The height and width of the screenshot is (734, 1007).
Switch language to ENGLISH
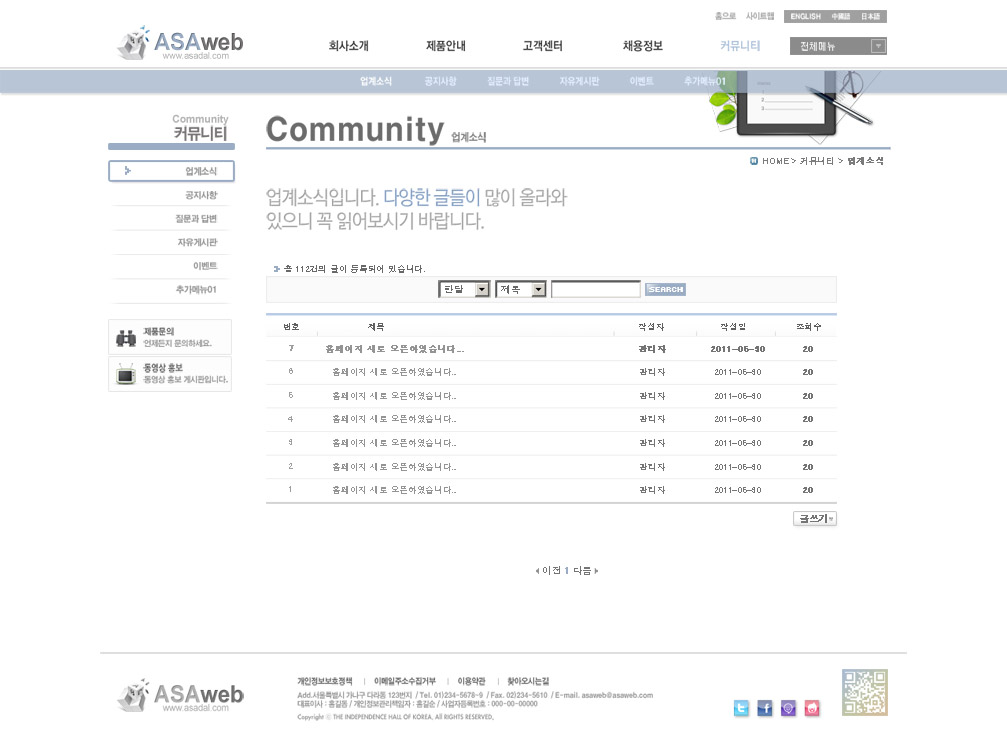tap(805, 17)
